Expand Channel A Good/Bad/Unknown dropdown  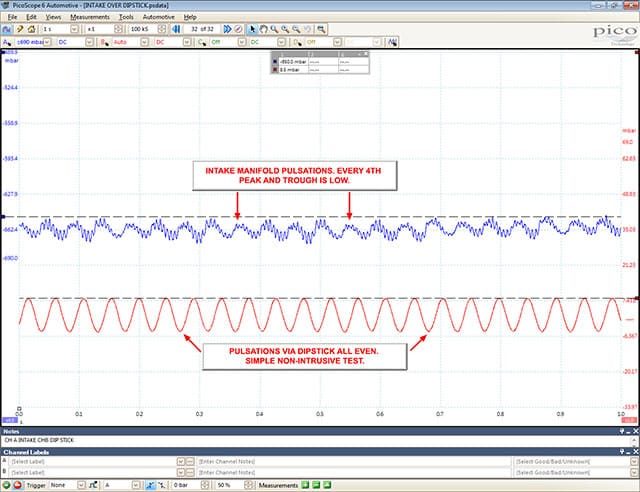click(x=634, y=461)
